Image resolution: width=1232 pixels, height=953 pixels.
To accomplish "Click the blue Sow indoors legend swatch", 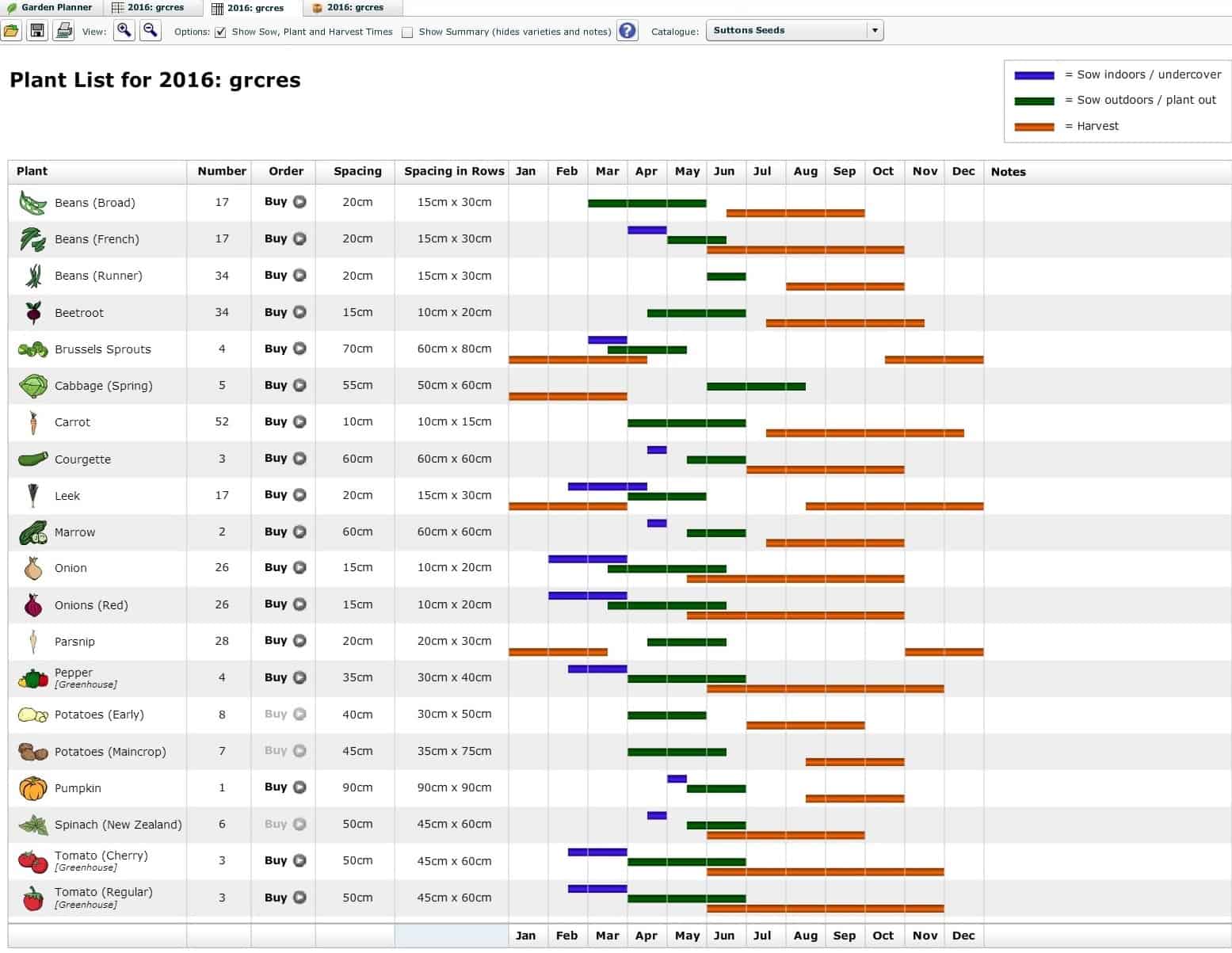I will [x=1034, y=75].
